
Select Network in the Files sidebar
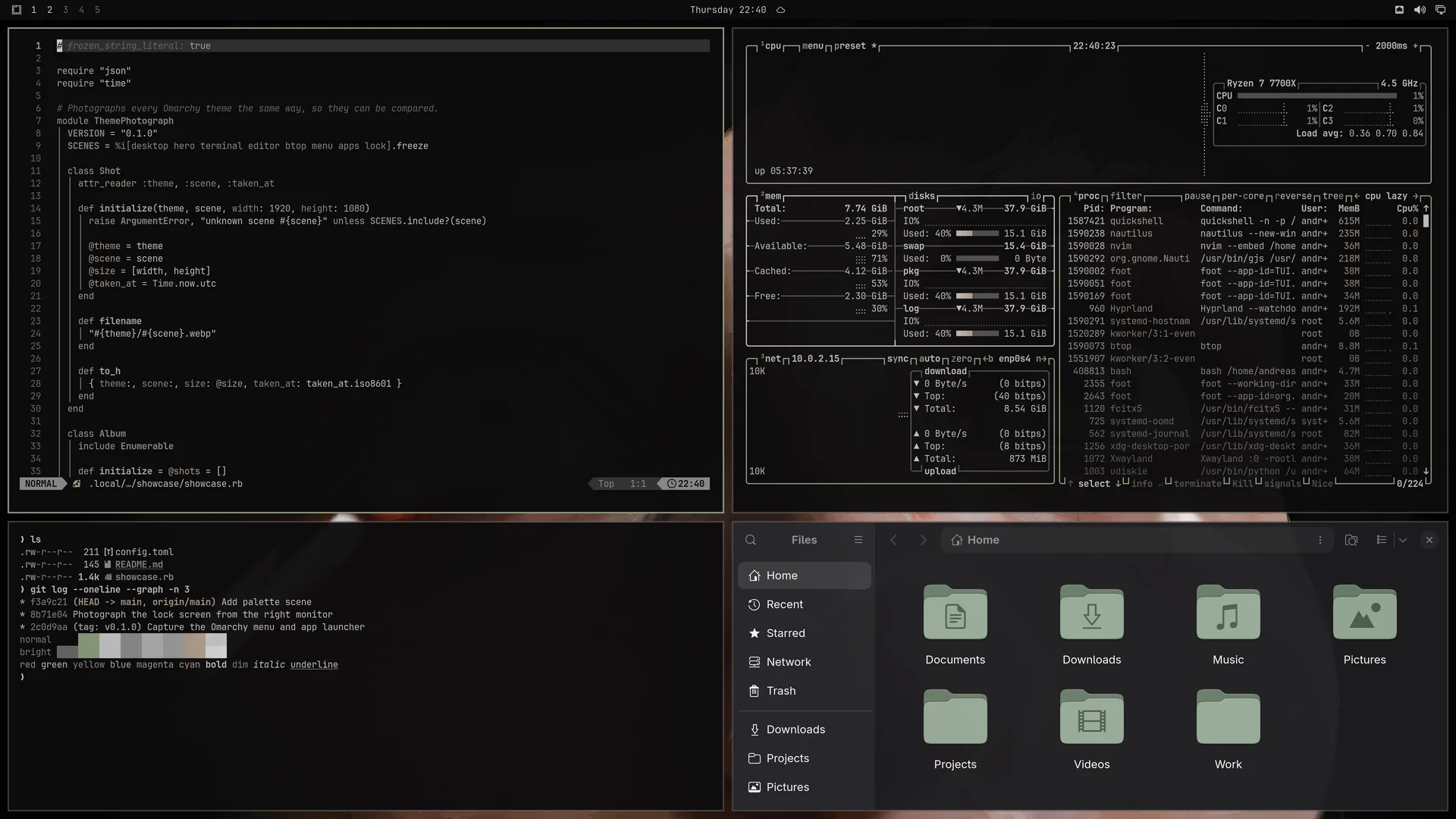[x=805, y=662]
